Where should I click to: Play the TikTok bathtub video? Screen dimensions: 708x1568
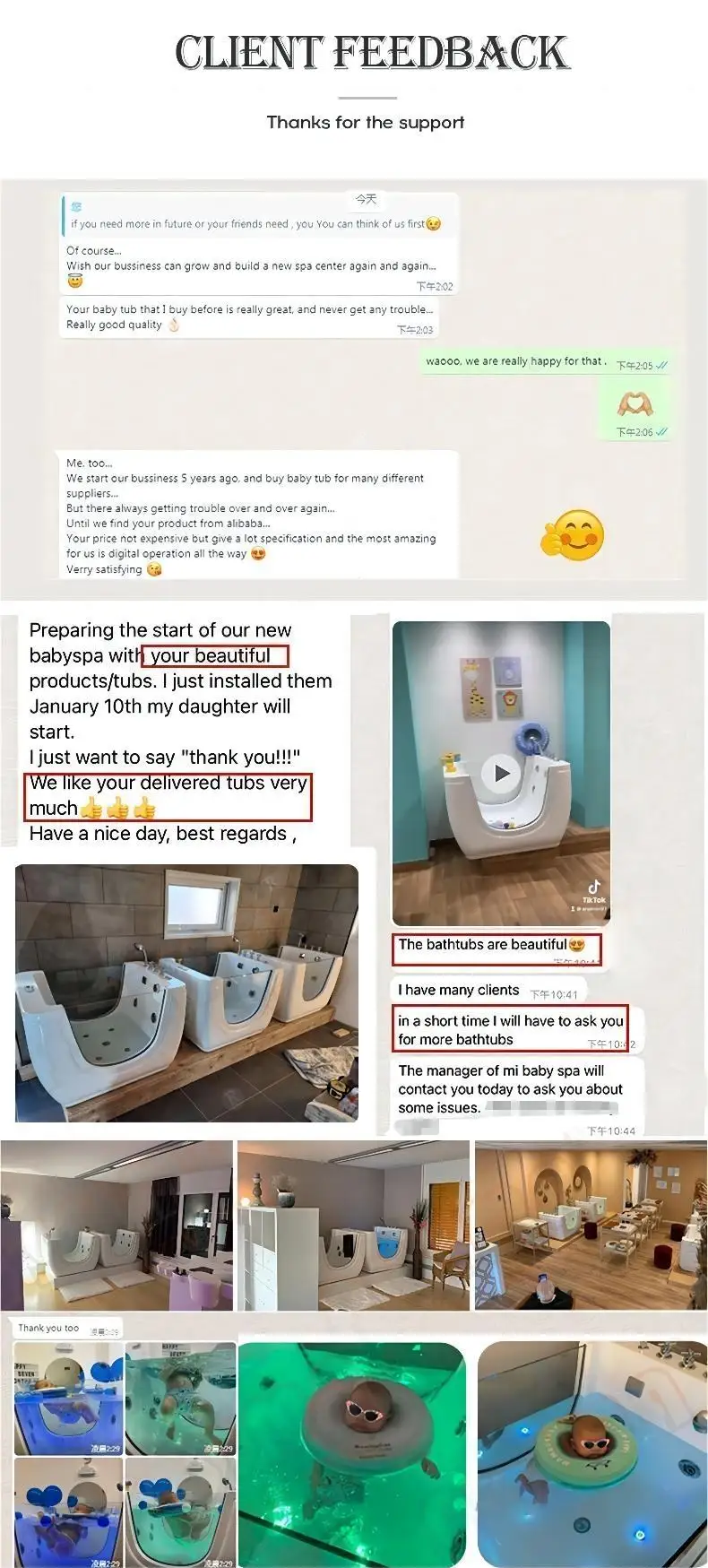pyautogui.click(x=502, y=774)
